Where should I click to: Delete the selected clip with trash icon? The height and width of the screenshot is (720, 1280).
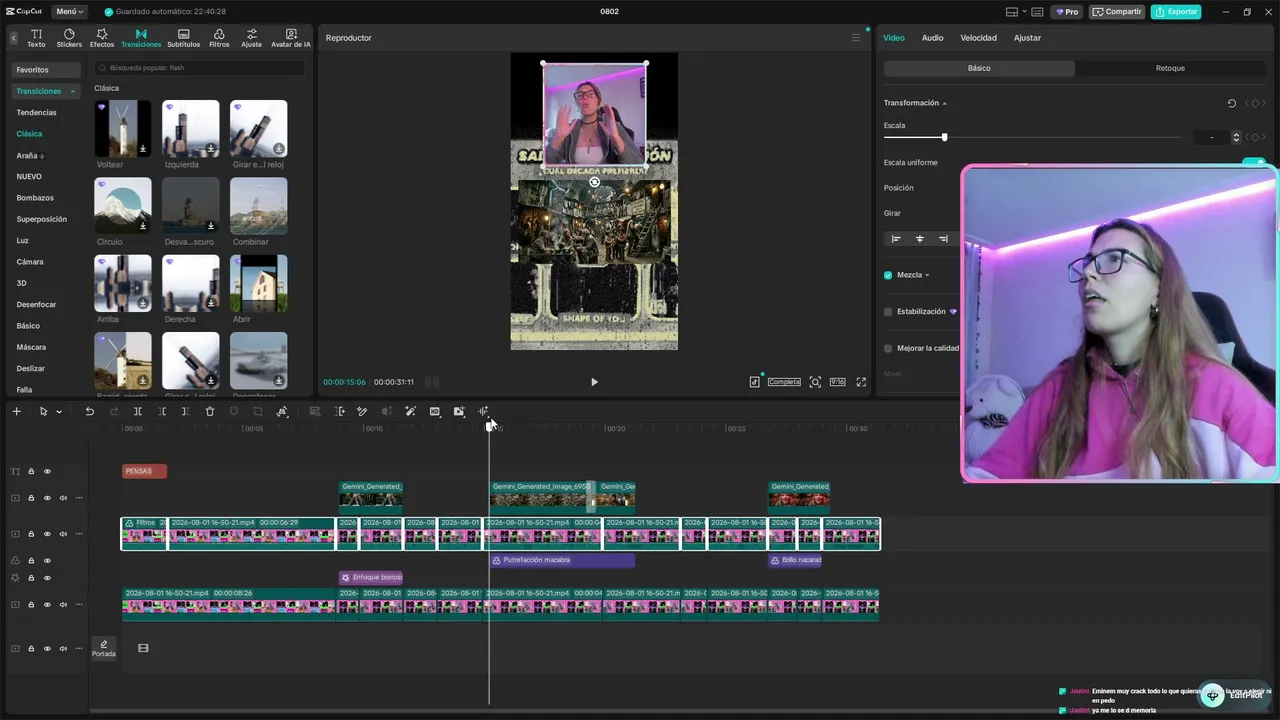point(210,411)
